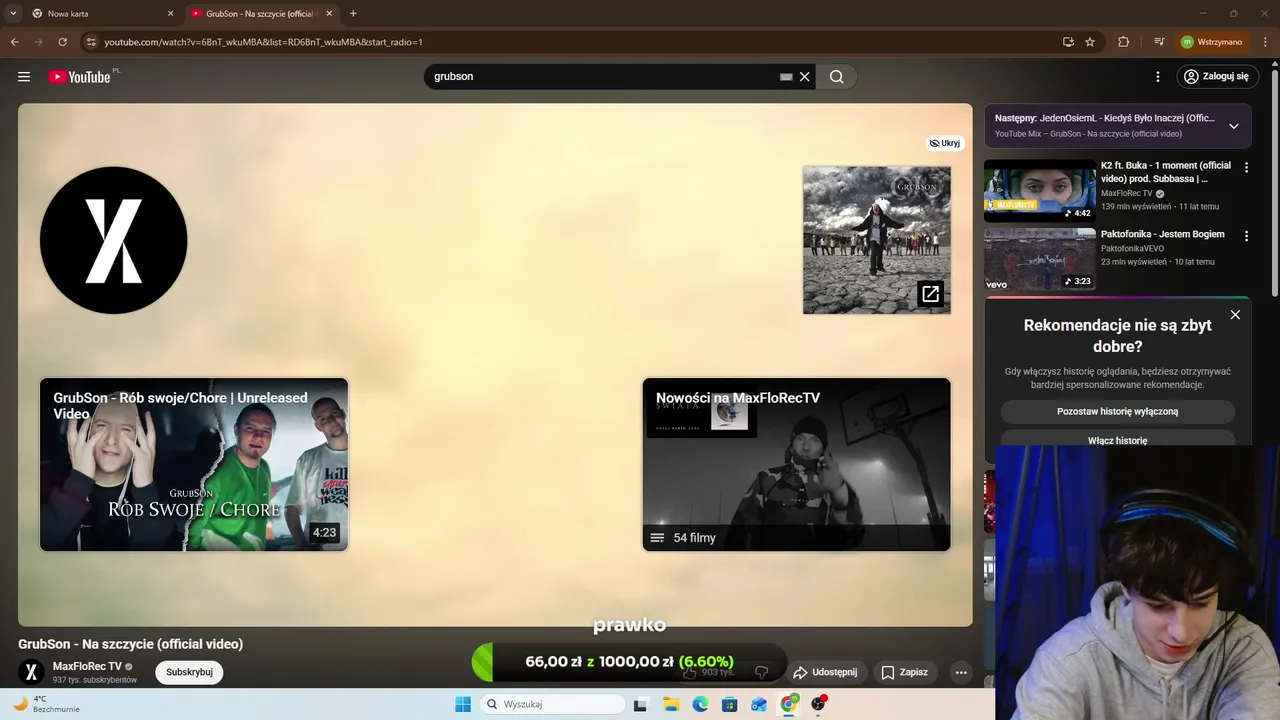Clear the search query with X
The width and height of the screenshot is (1280, 720).
(x=804, y=77)
